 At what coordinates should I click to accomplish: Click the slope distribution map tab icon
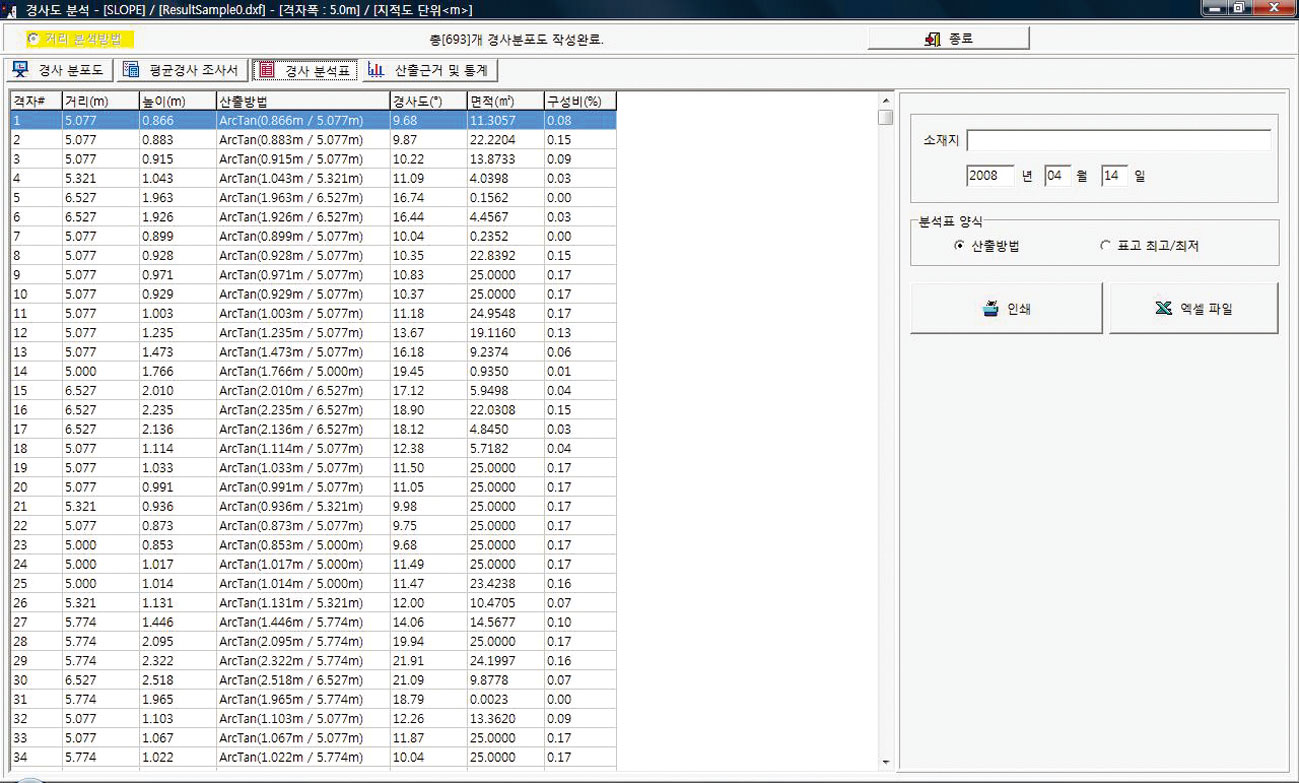(x=21, y=70)
